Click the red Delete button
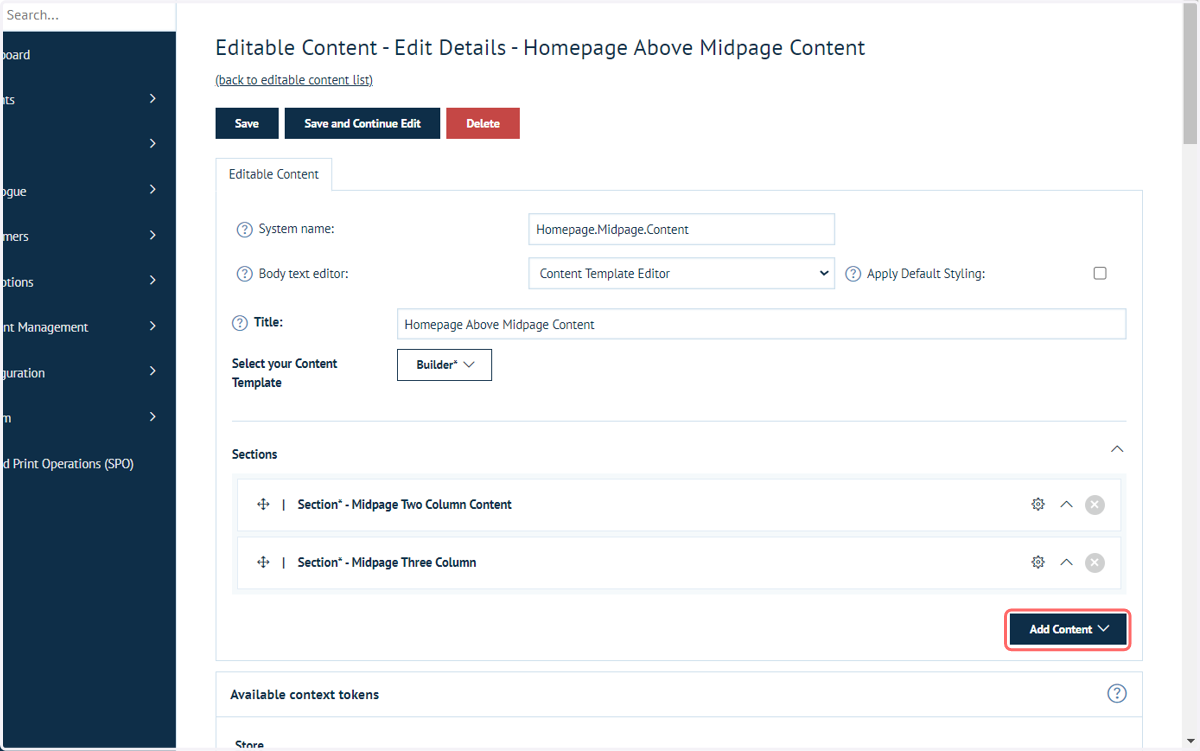 483,124
